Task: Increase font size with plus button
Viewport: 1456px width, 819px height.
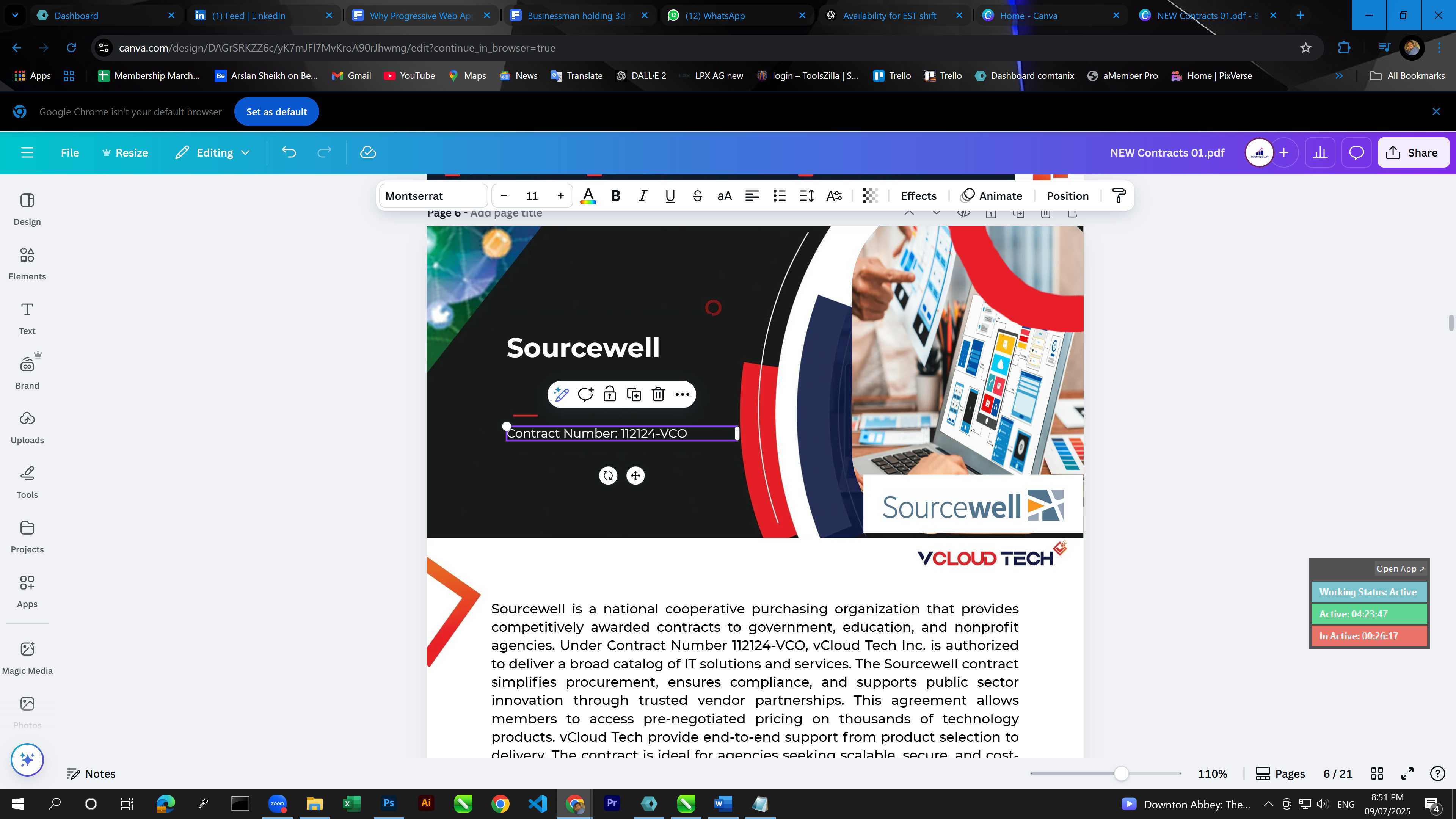Action: point(560,196)
